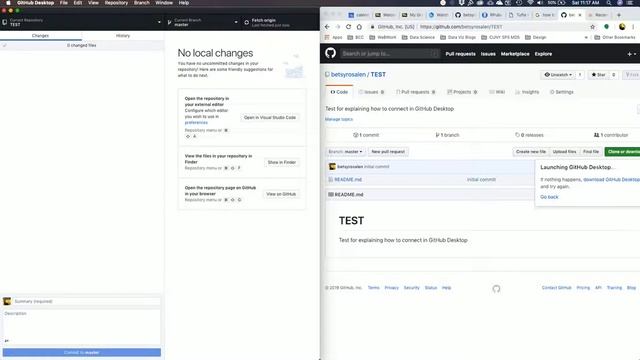This screenshot has width=640, height=360.
Task: Bookmark this page with the star icon
Action: point(592,27)
